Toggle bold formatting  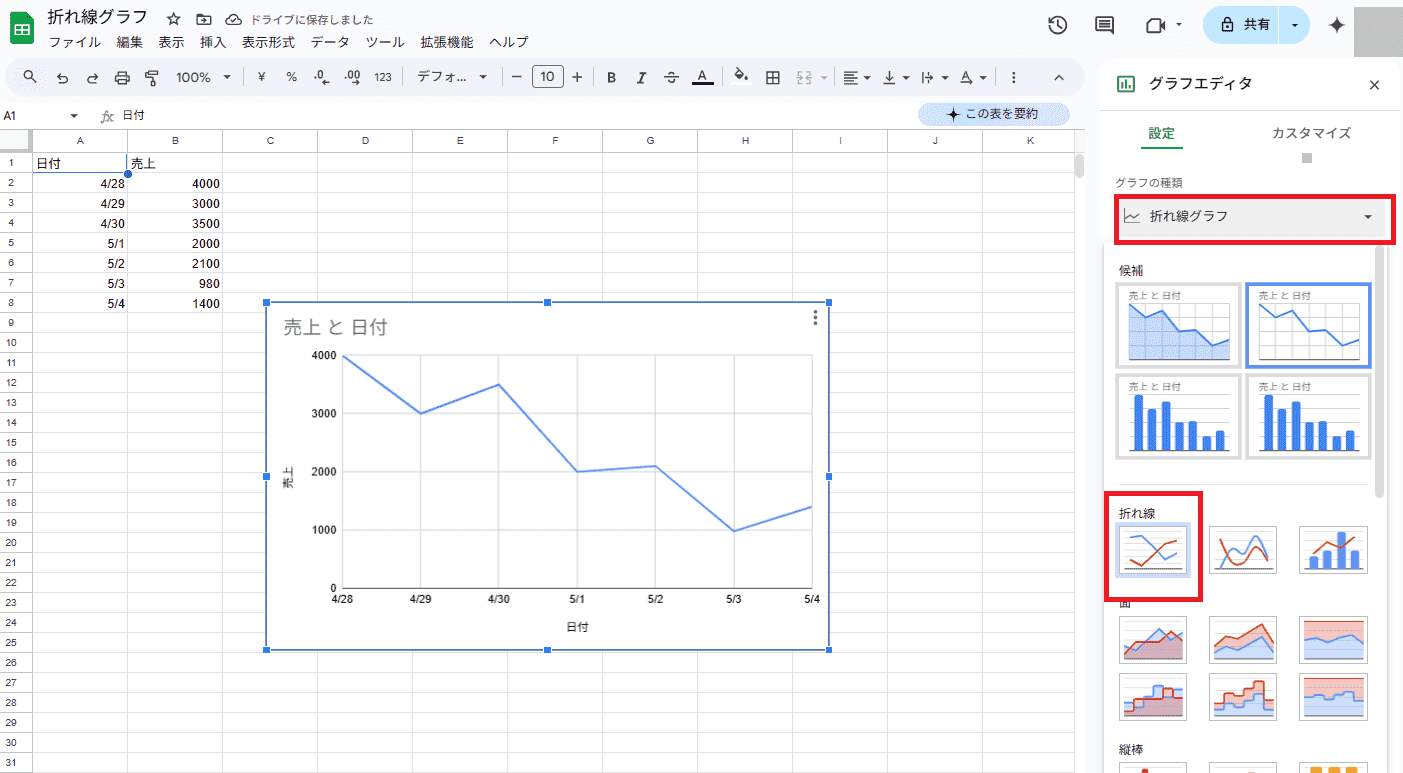pos(611,77)
